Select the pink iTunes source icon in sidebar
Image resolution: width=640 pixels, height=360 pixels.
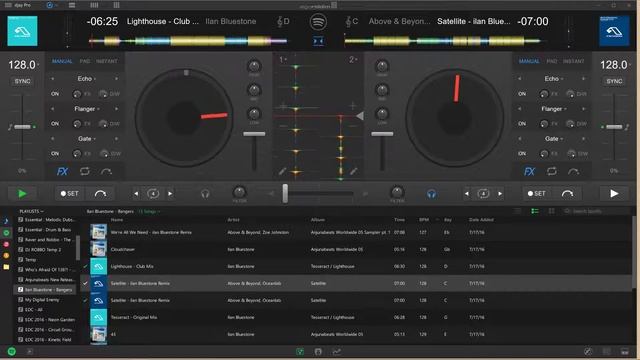6,244
